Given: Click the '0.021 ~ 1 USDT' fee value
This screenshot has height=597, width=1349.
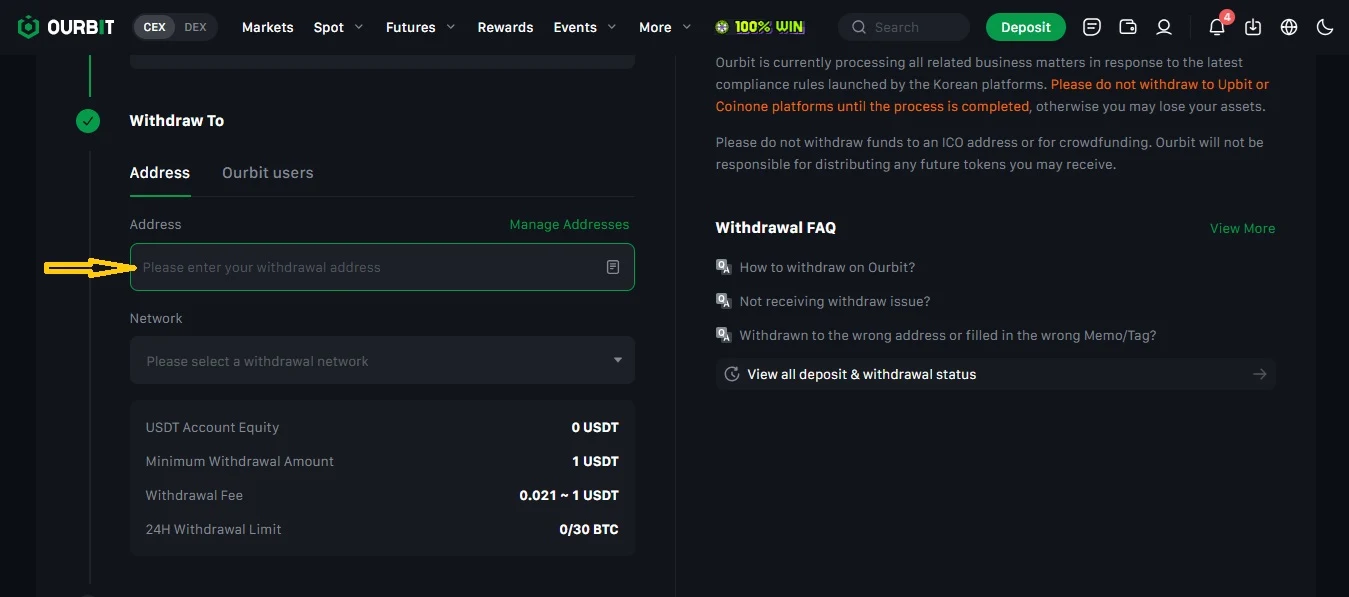Looking at the screenshot, I should (569, 495).
